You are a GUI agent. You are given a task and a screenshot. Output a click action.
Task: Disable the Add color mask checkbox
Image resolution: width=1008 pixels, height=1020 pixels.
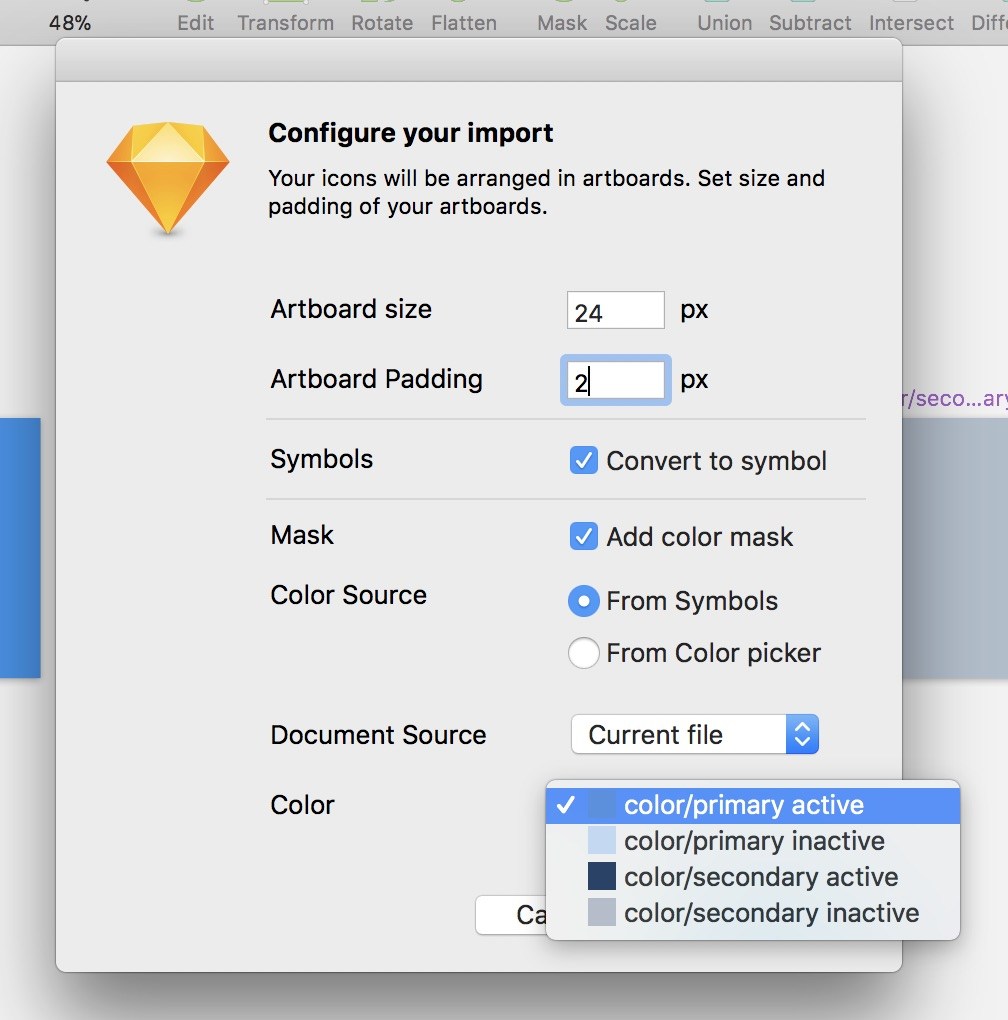[583, 536]
